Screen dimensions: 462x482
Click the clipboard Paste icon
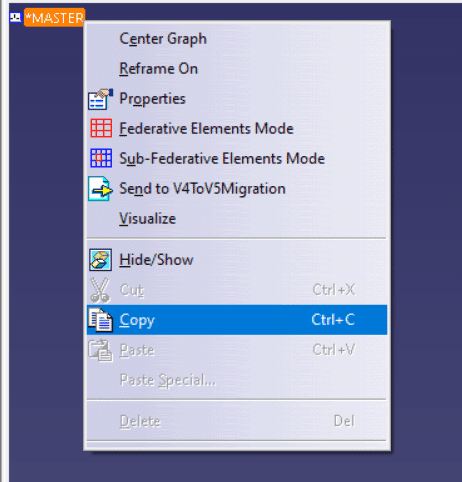point(100,350)
